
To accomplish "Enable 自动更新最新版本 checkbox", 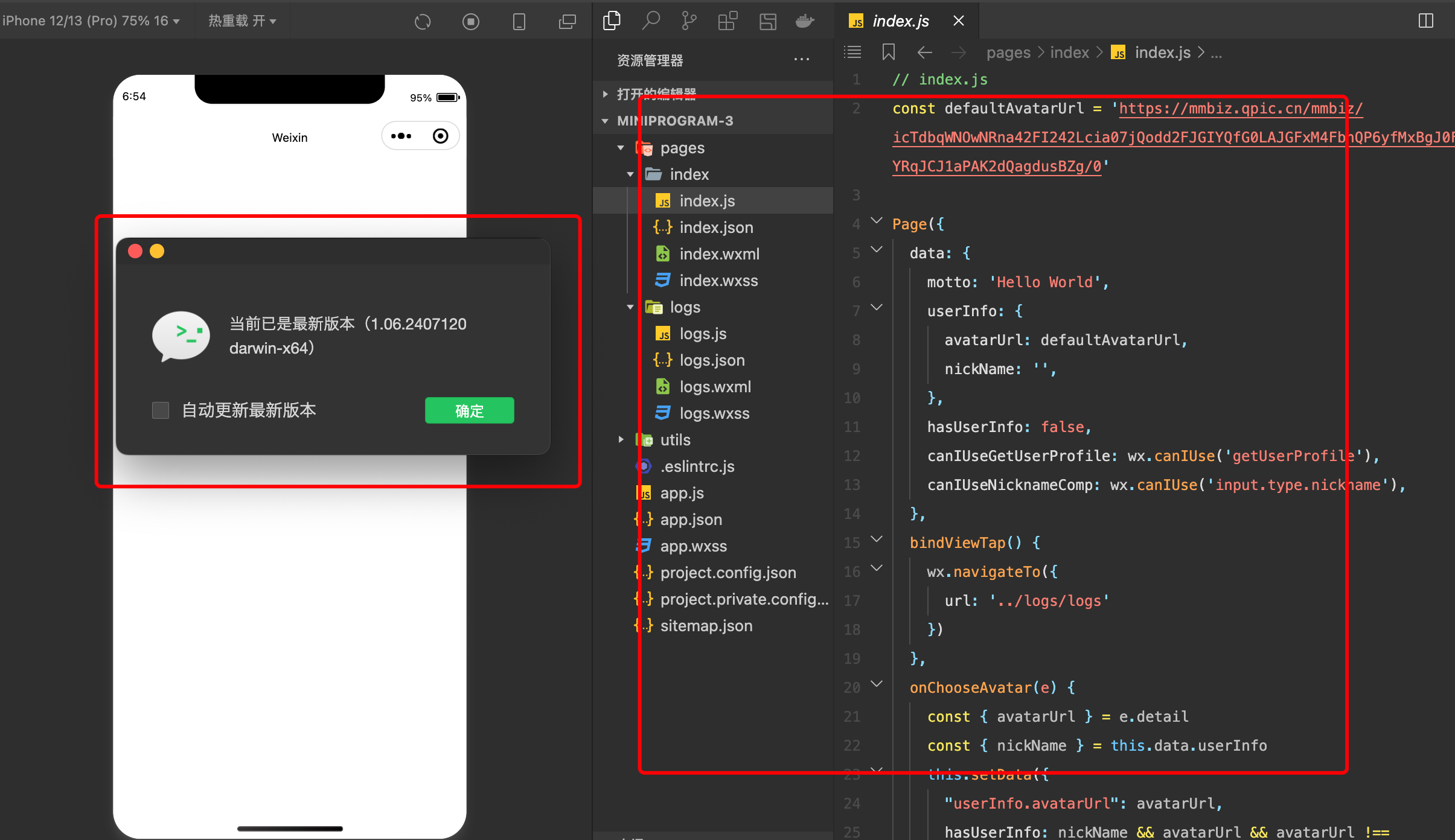I will (x=161, y=410).
